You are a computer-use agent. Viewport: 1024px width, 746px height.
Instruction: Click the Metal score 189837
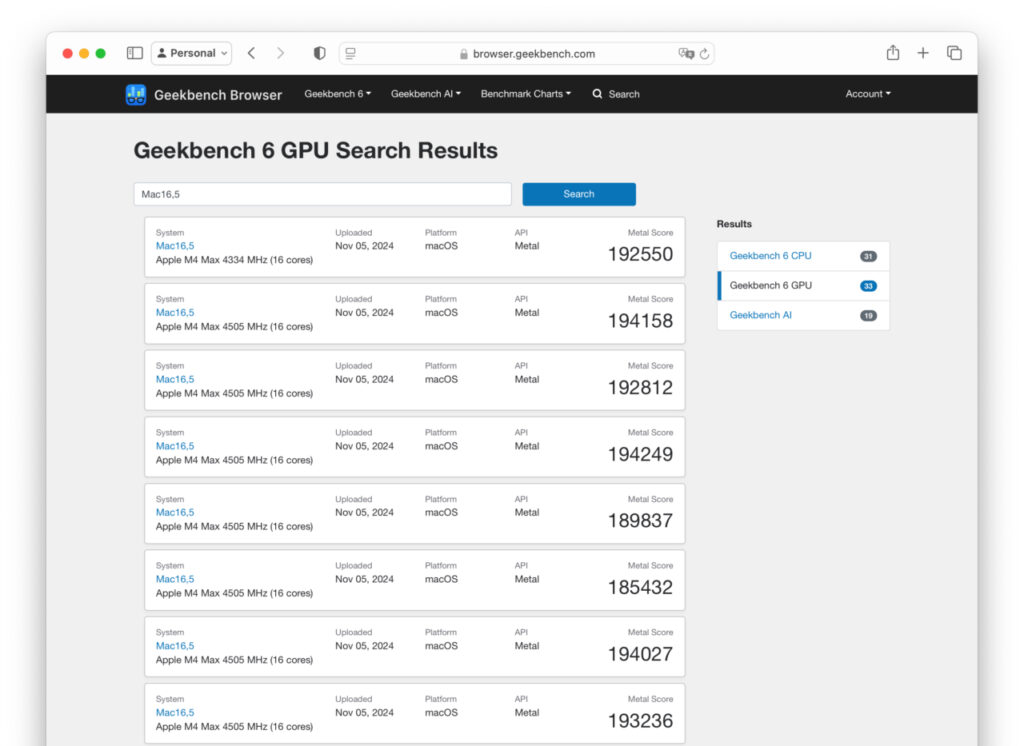point(640,521)
